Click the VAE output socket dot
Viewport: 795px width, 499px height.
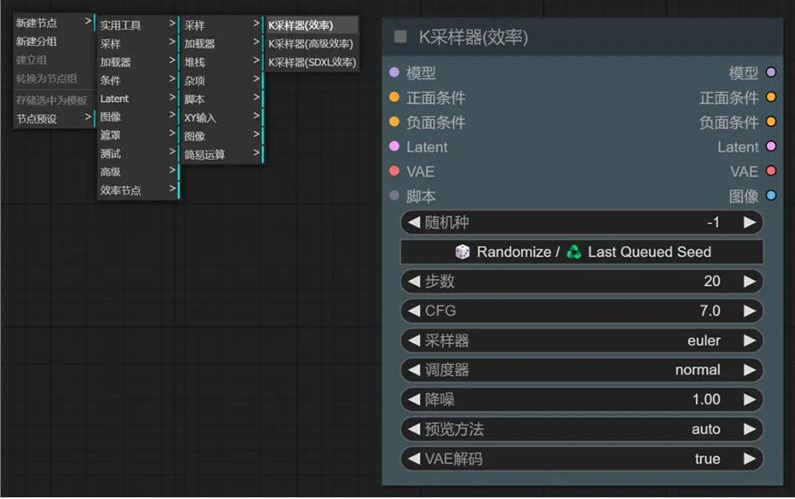tap(771, 171)
